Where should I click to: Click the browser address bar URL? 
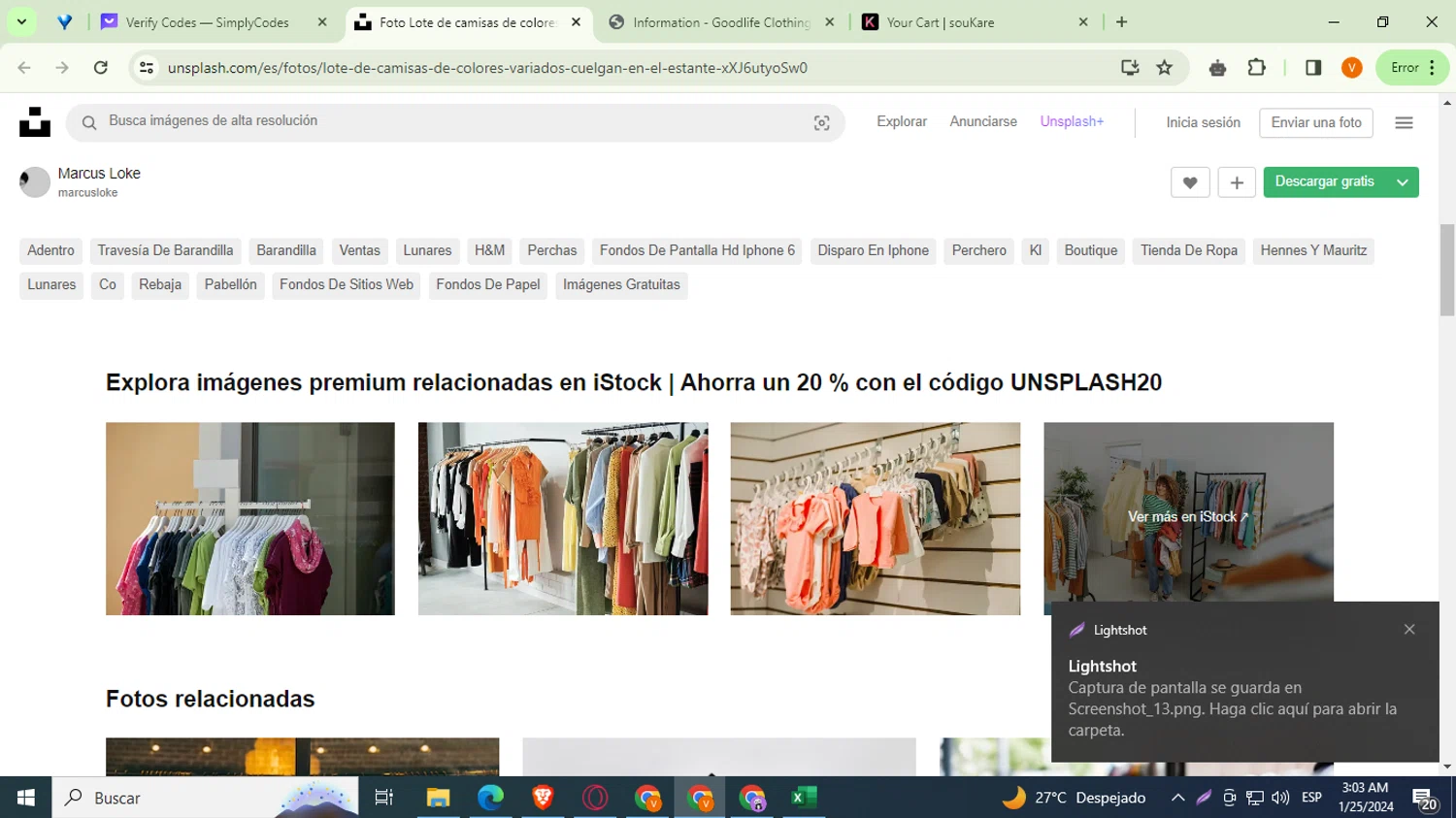coord(487,68)
